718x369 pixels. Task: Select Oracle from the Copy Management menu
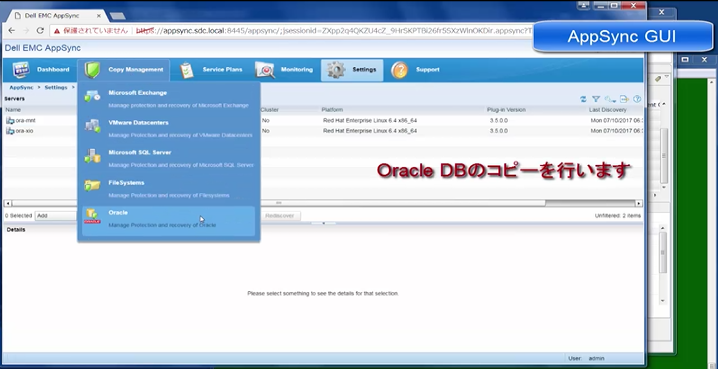click(x=169, y=221)
